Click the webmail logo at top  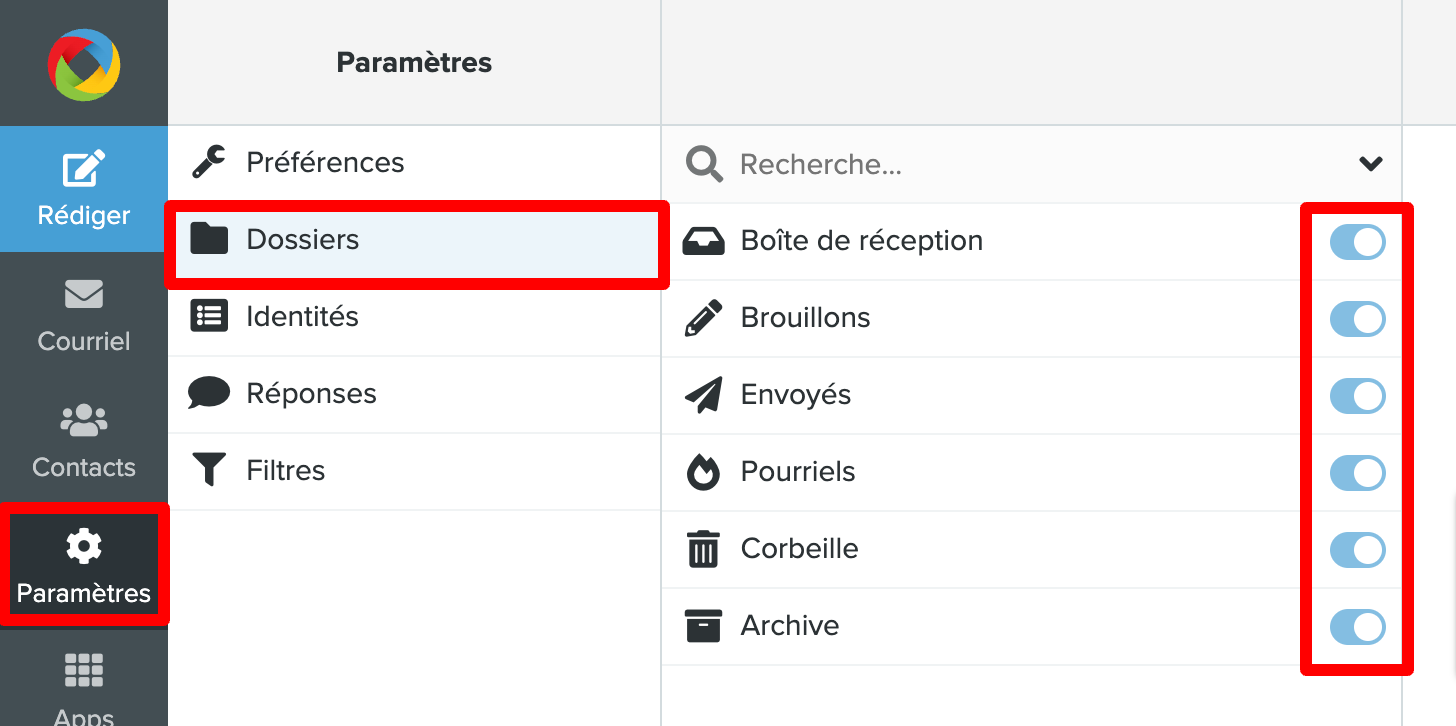click(84, 64)
